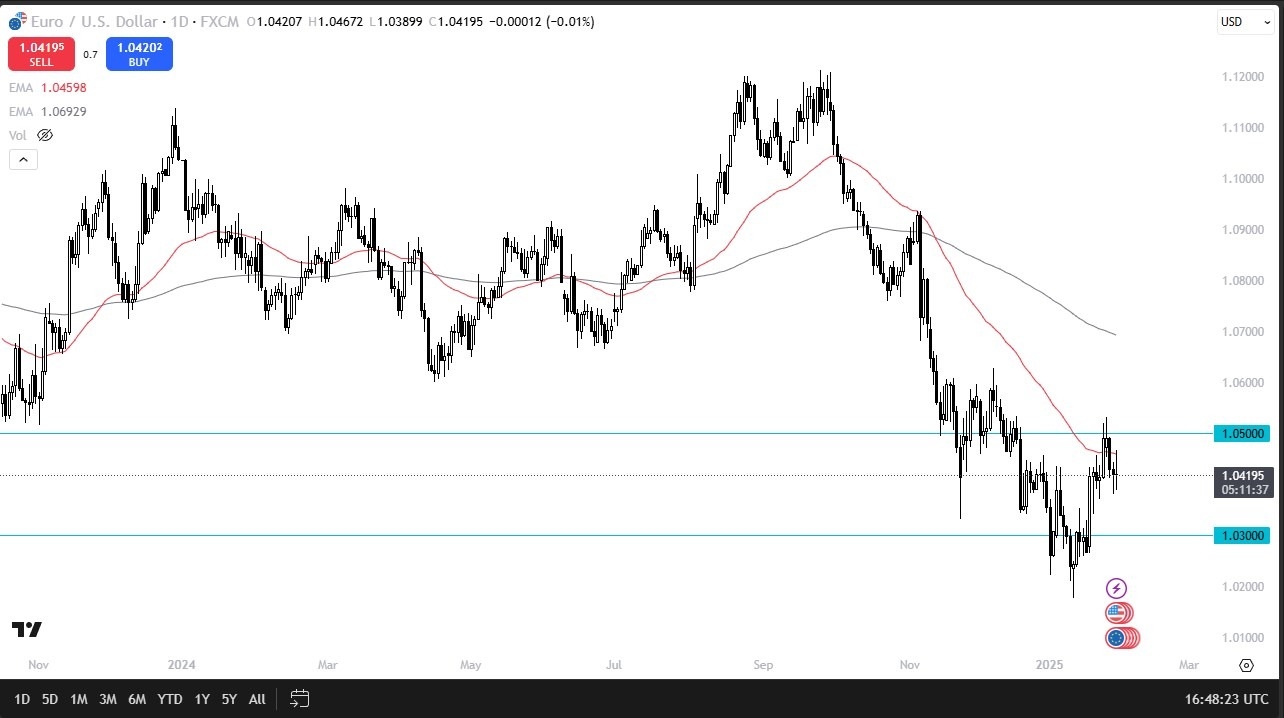Viewport: 1284px width, 718px height.
Task: Open the USD currency dropdown
Action: (1243, 21)
